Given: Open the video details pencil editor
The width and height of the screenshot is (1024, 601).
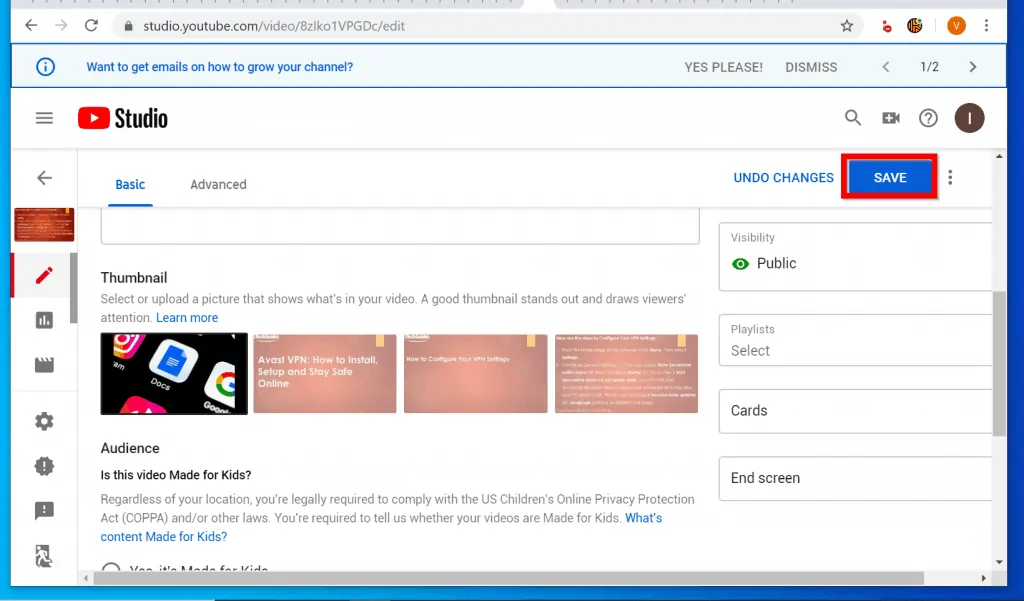Looking at the screenshot, I should [x=44, y=275].
